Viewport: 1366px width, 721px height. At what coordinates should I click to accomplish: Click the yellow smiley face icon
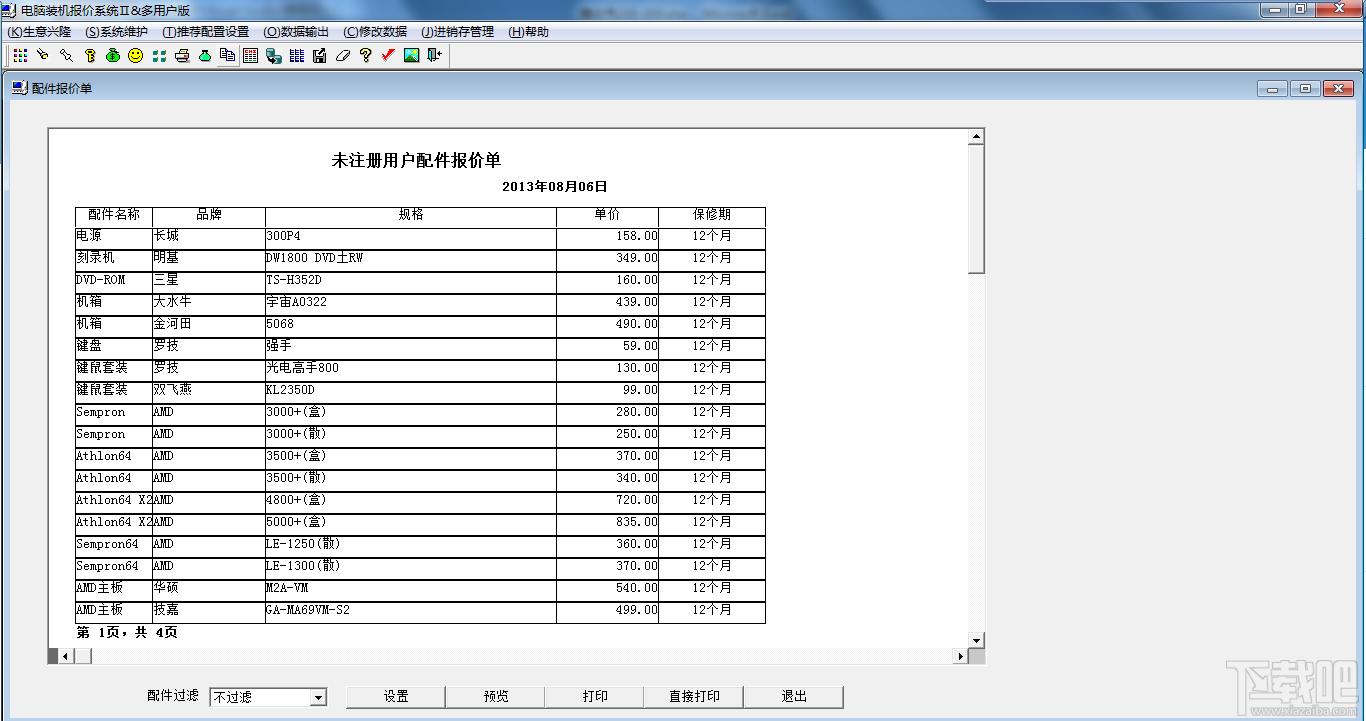[x=136, y=56]
